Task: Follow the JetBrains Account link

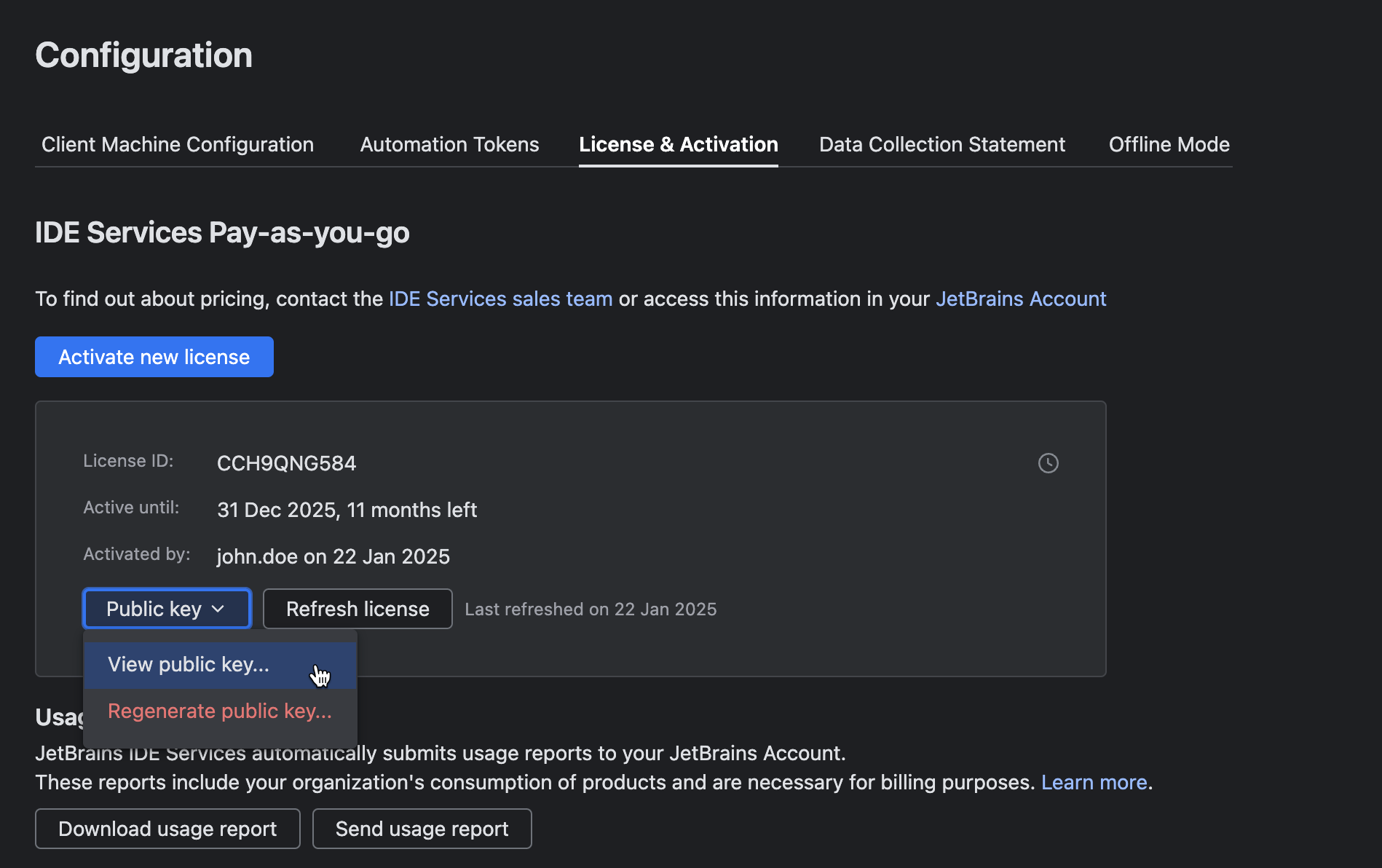Action: coord(1020,299)
